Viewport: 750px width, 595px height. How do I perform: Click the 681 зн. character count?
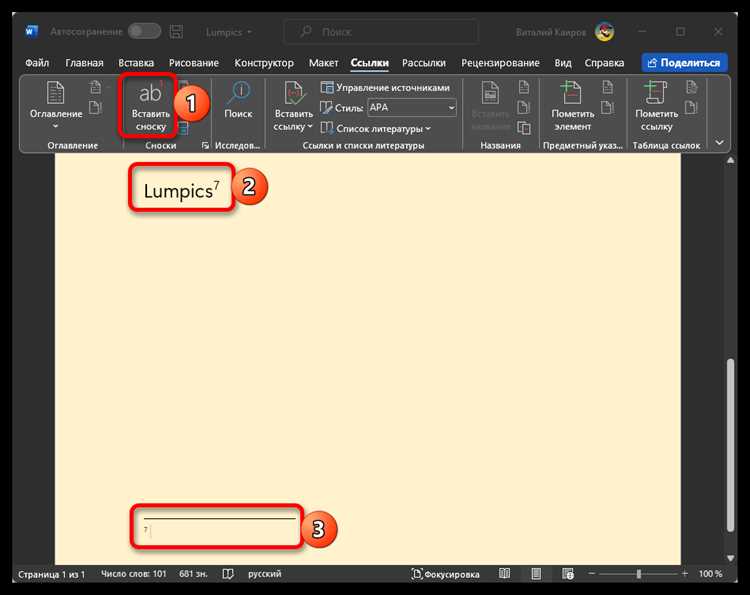193,573
